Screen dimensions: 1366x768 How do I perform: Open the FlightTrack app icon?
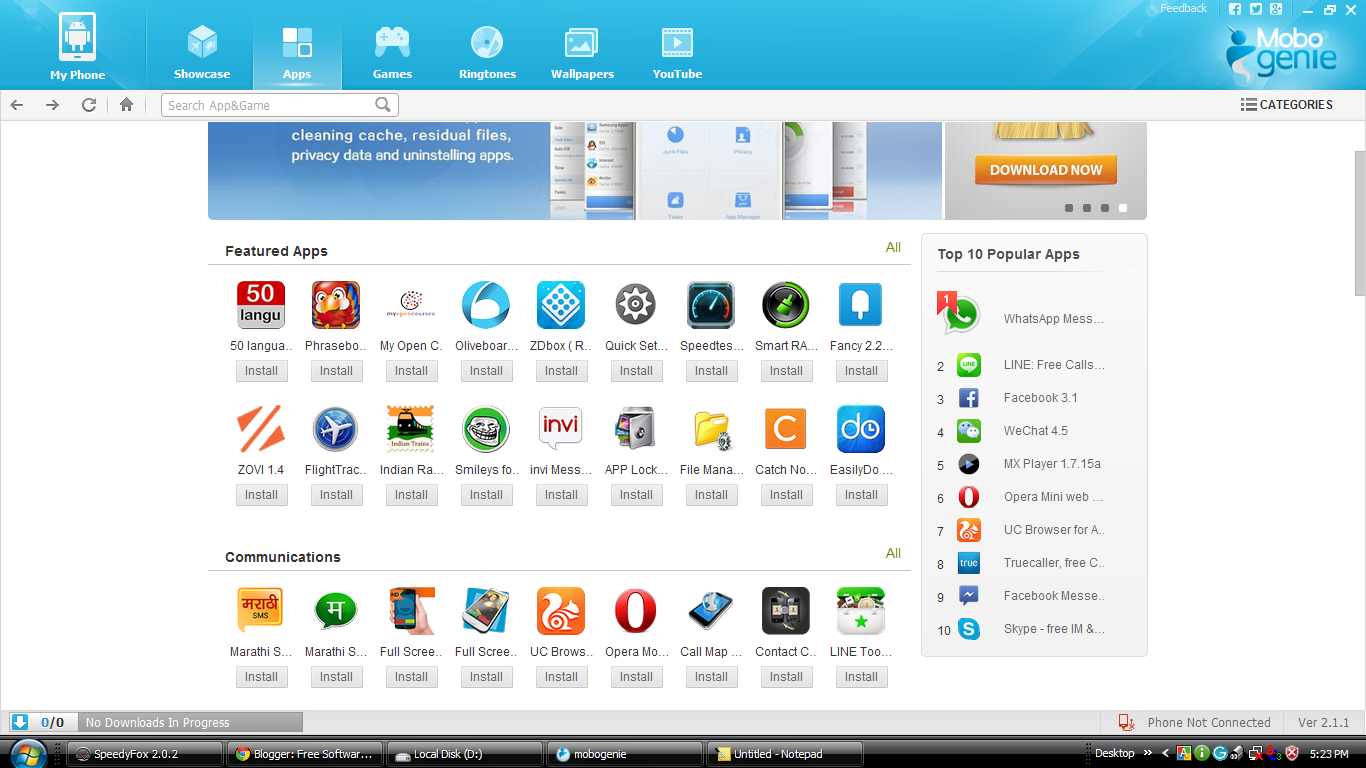coord(336,429)
